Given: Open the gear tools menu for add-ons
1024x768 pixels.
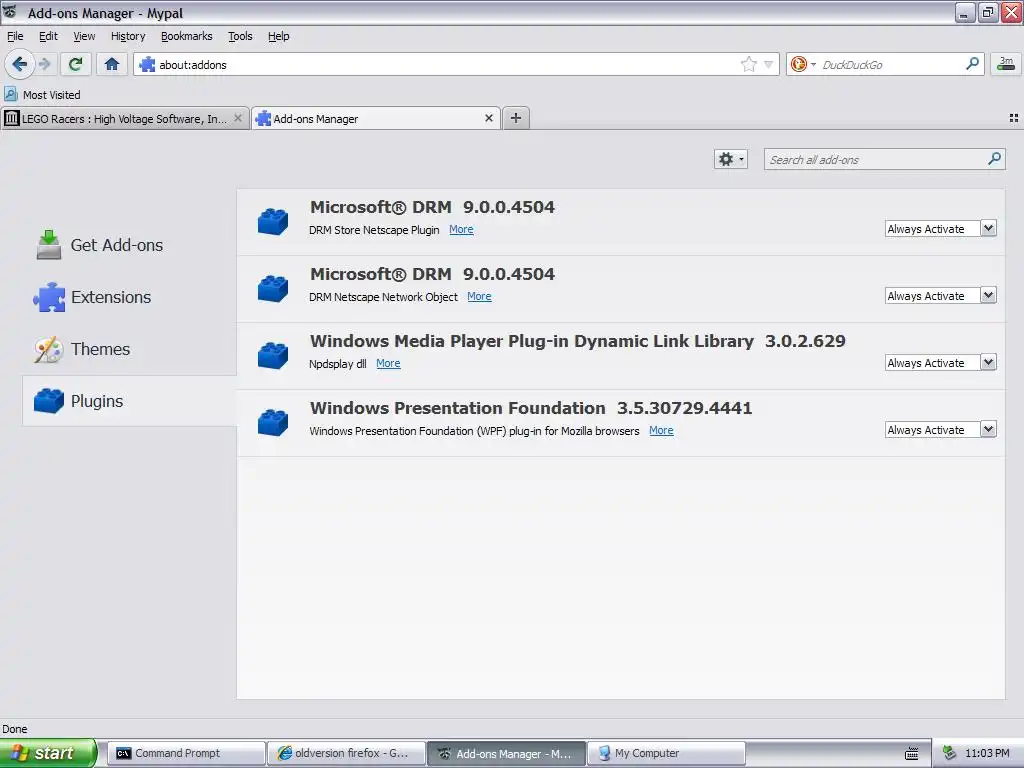Looking at the screenshot, I should coord(730,159).
